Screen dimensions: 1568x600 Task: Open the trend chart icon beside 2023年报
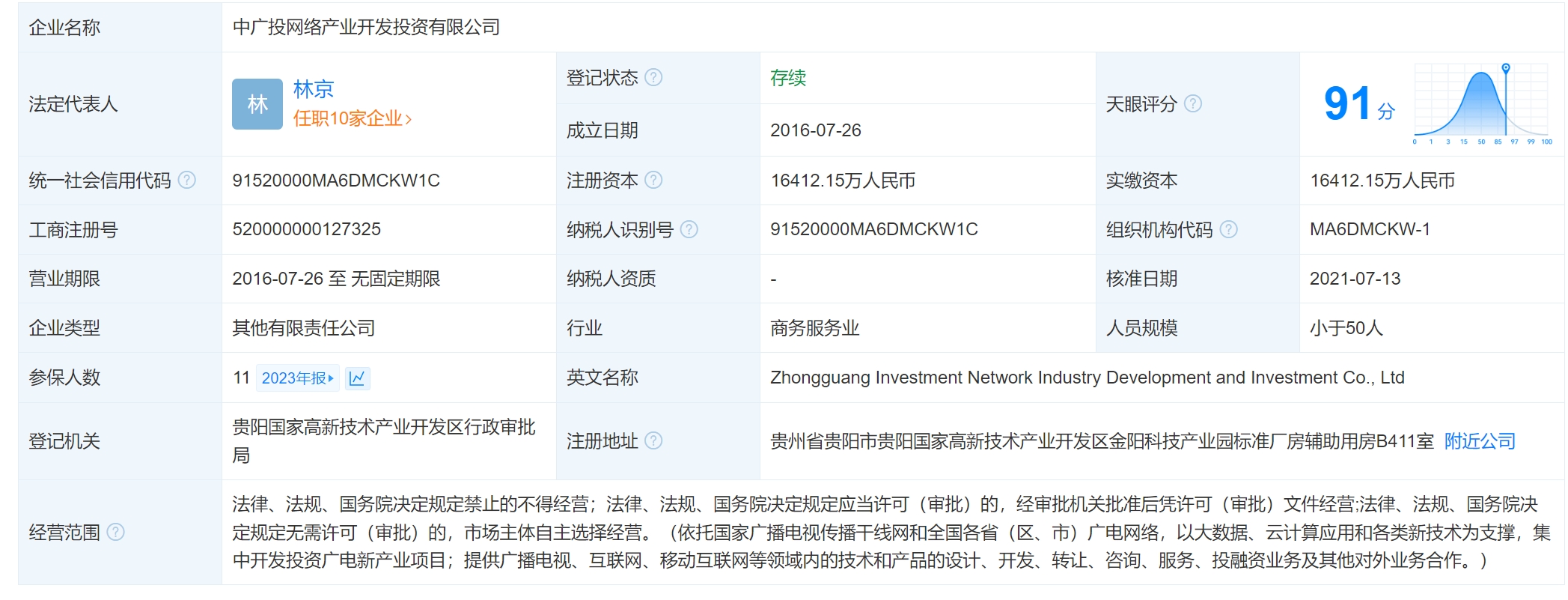click(x=357, y=378)
